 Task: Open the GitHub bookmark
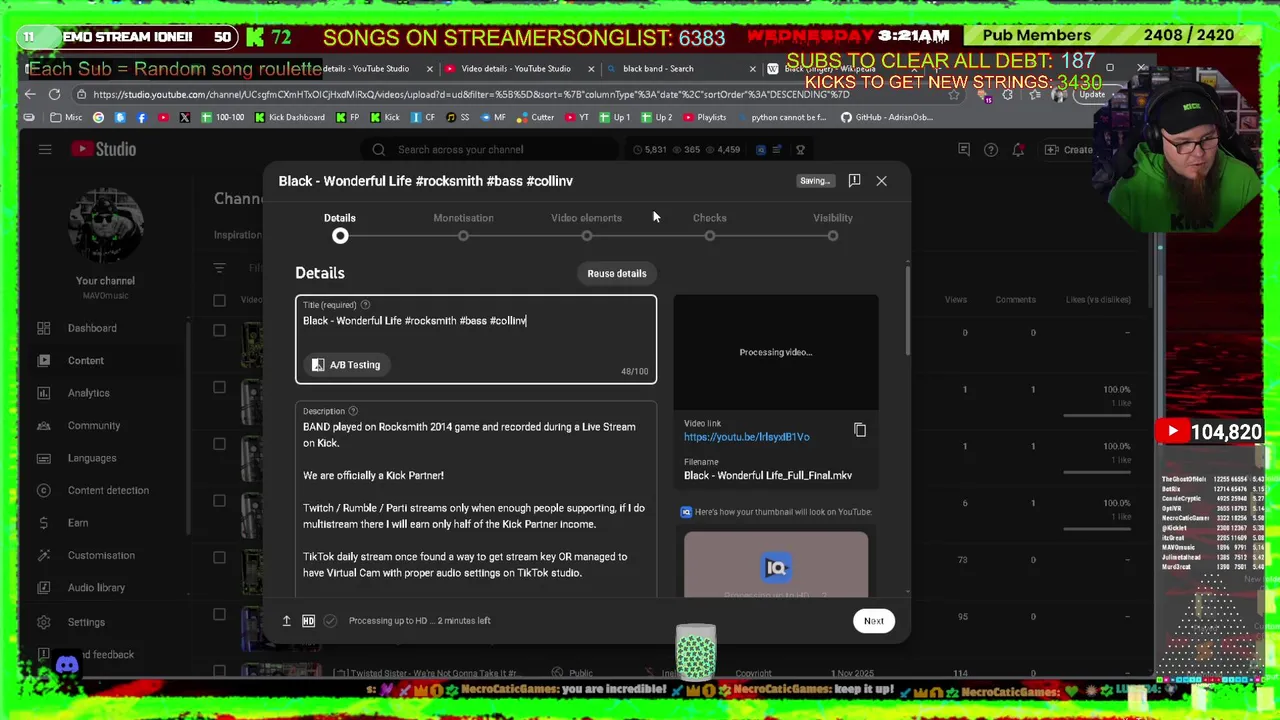[886, 118]
